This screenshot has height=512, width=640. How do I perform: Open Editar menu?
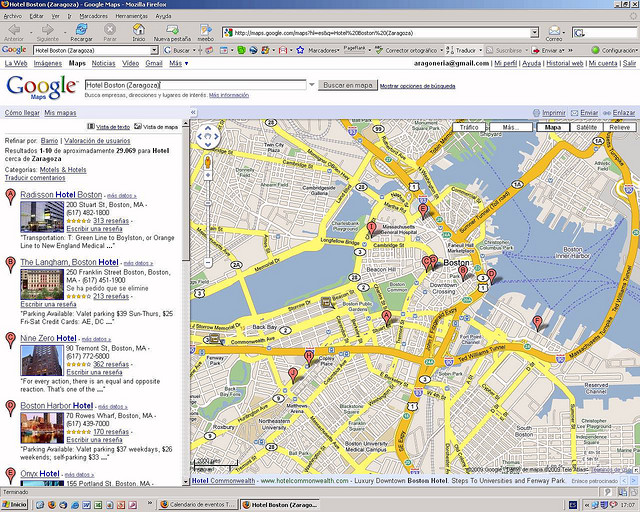(36, 16)
